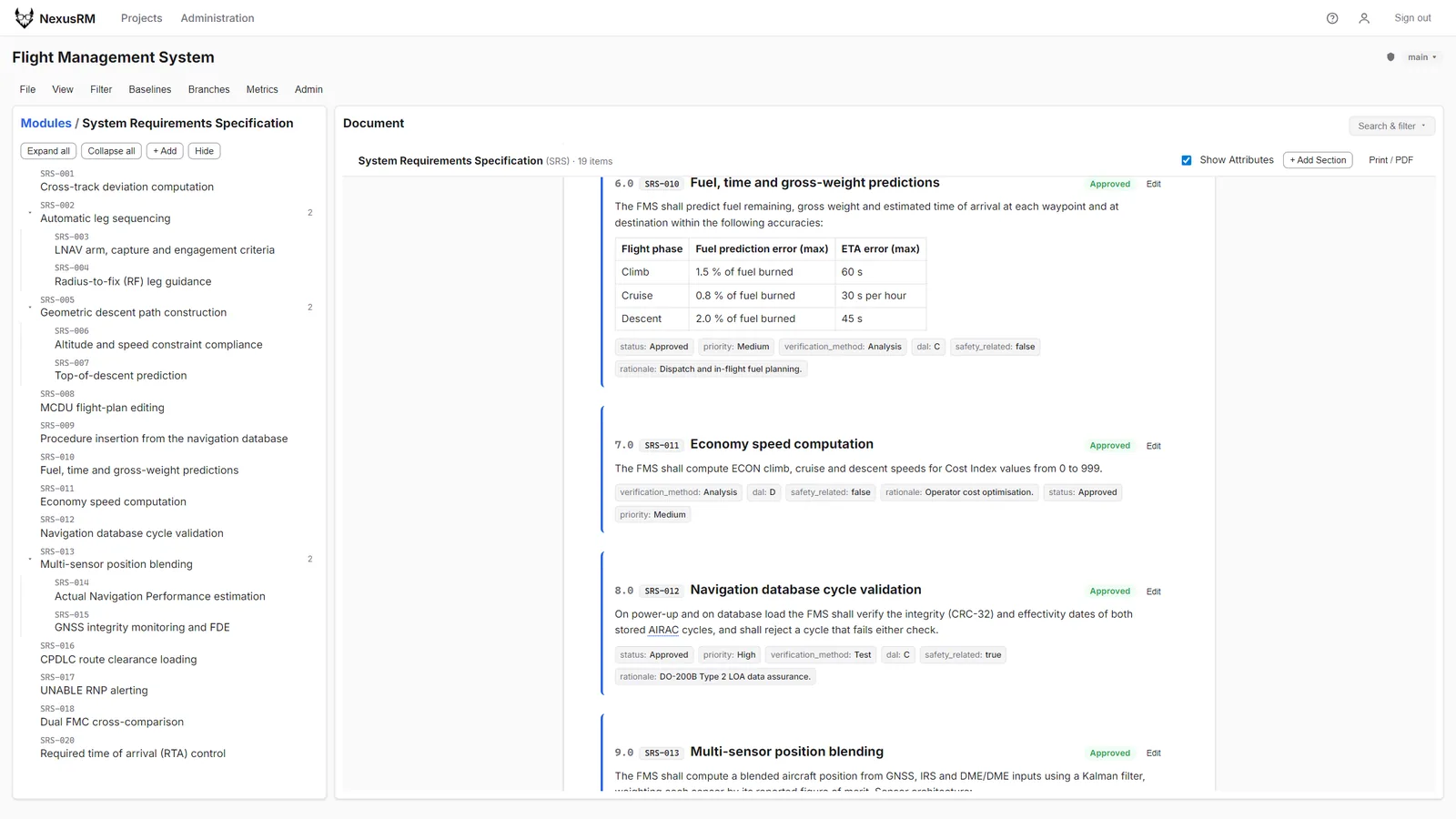Click the SRS-013 ID tag in document
This screenshot has width=1456, height=819.
662,753
